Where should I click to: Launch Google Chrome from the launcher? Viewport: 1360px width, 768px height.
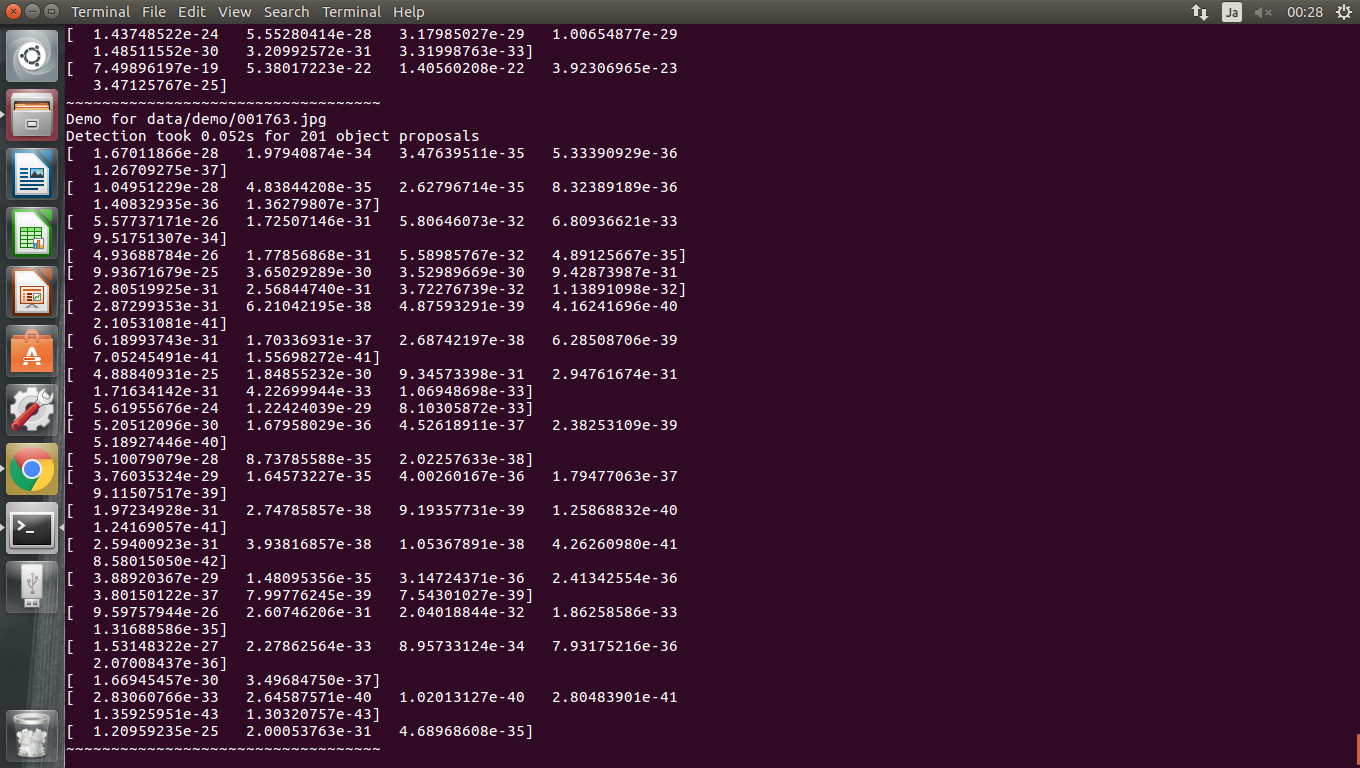click(32, 469)
